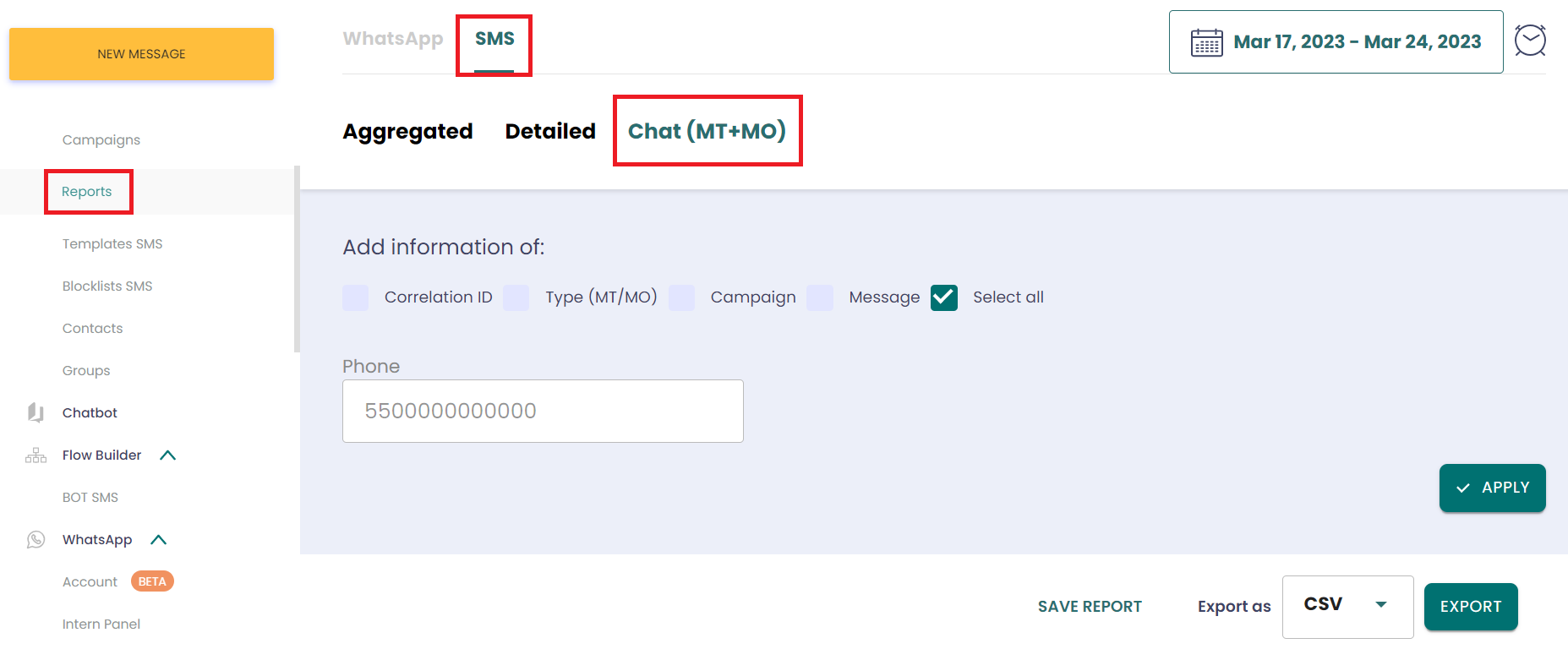Collapse the Flow Builder section
Viewport: 1568px width, 649px height.
pyautogui.click(x=168, y=455)
